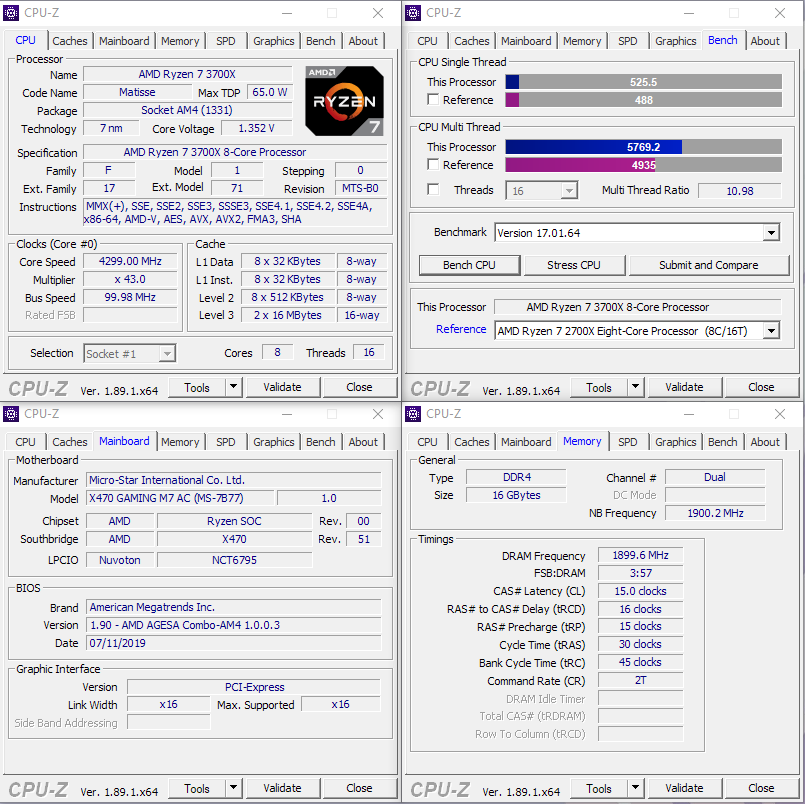Open Tools dropdown arrow in Bench tab window

[x=636, y=387]
